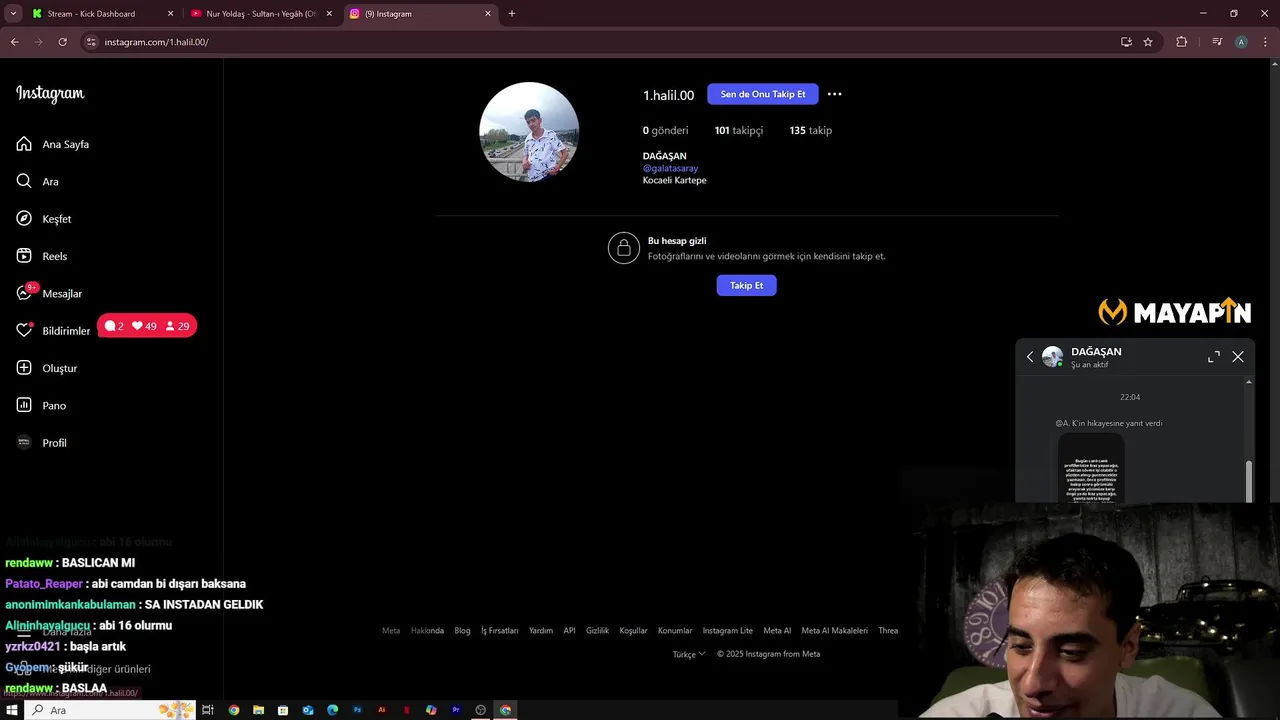The image size is (1280, 720).
Task: Open Chrome extensions puzzle icon
Action: [1181, 42]
